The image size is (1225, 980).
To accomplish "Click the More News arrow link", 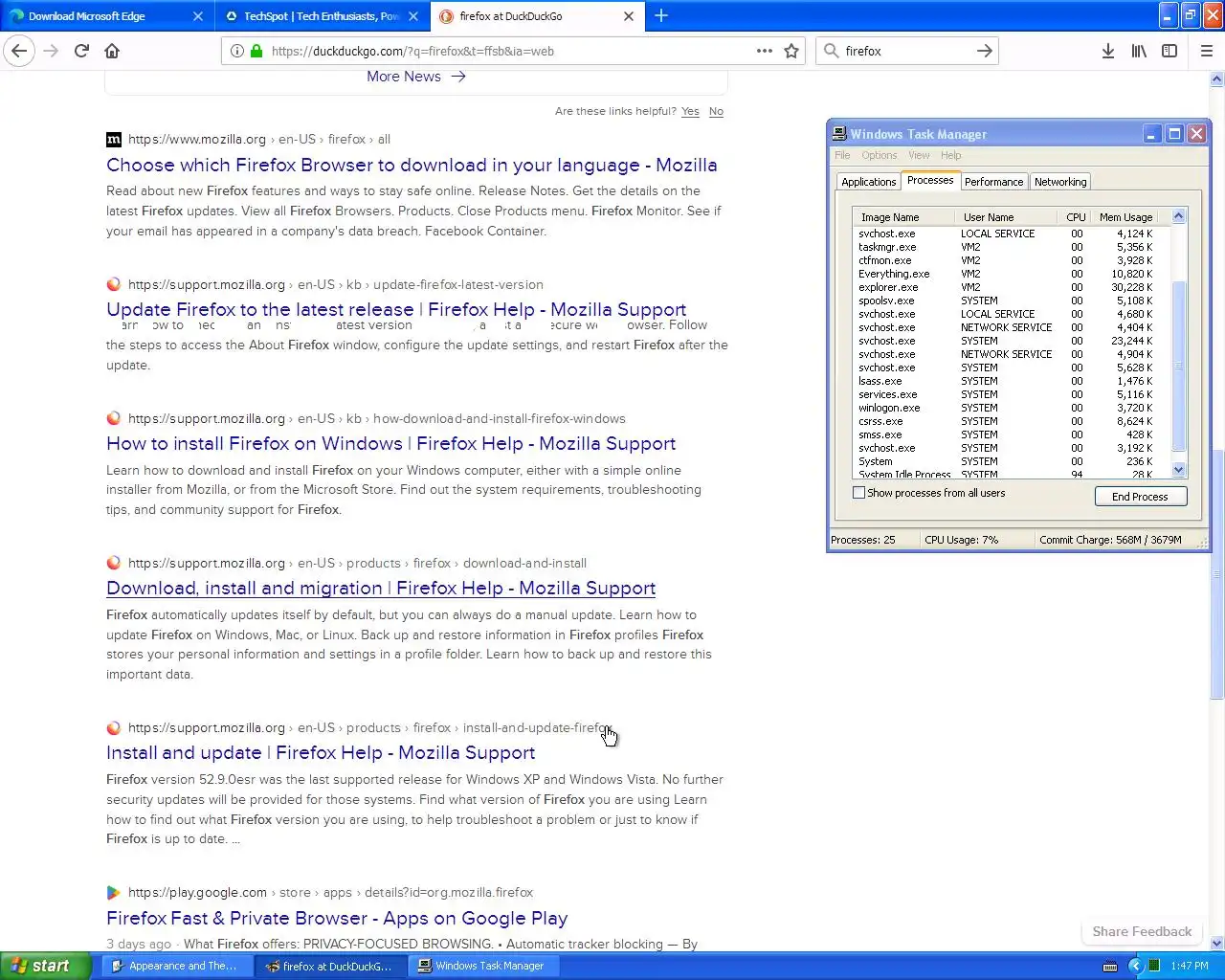I will tap(416, 77).
